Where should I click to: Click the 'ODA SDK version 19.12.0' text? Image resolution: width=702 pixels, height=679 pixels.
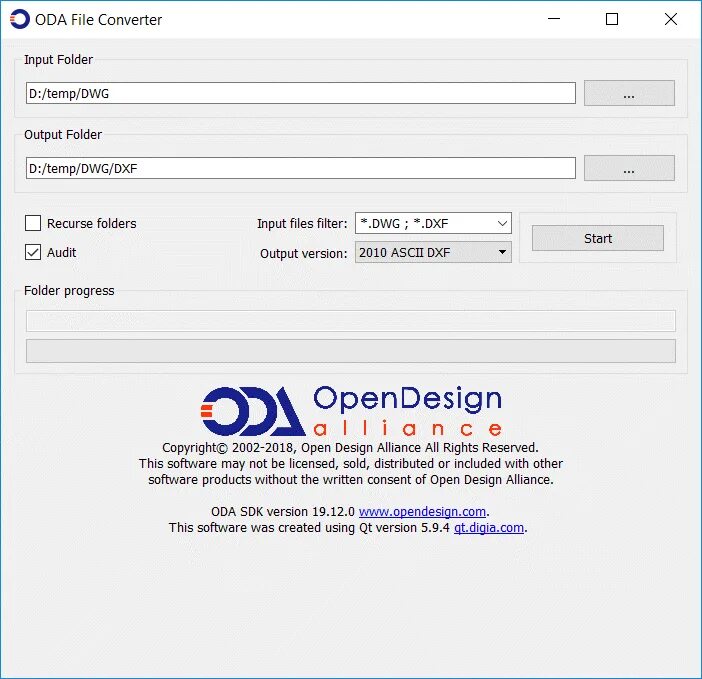point(283,511)
